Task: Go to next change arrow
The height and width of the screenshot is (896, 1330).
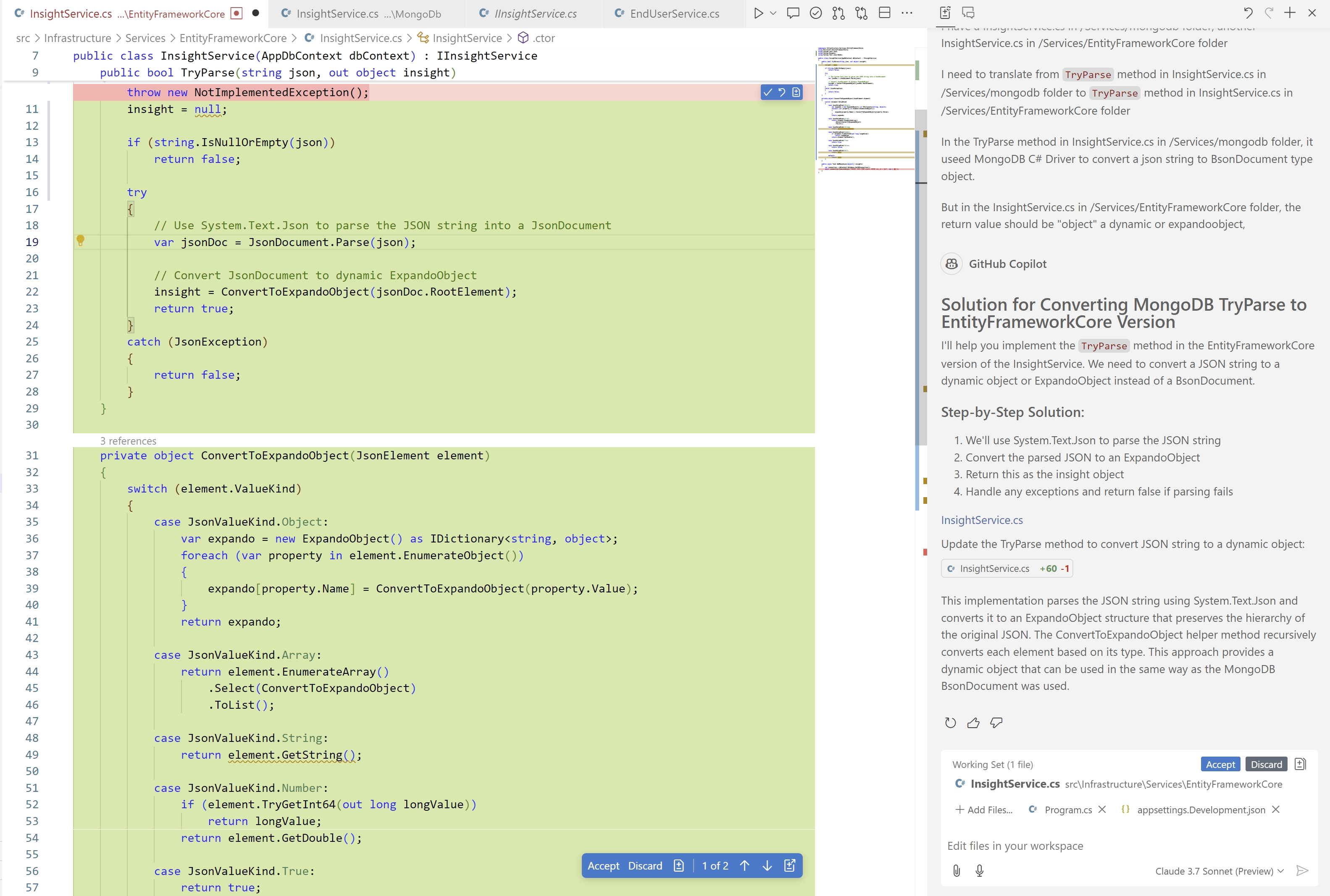Action: pos(767,866)
